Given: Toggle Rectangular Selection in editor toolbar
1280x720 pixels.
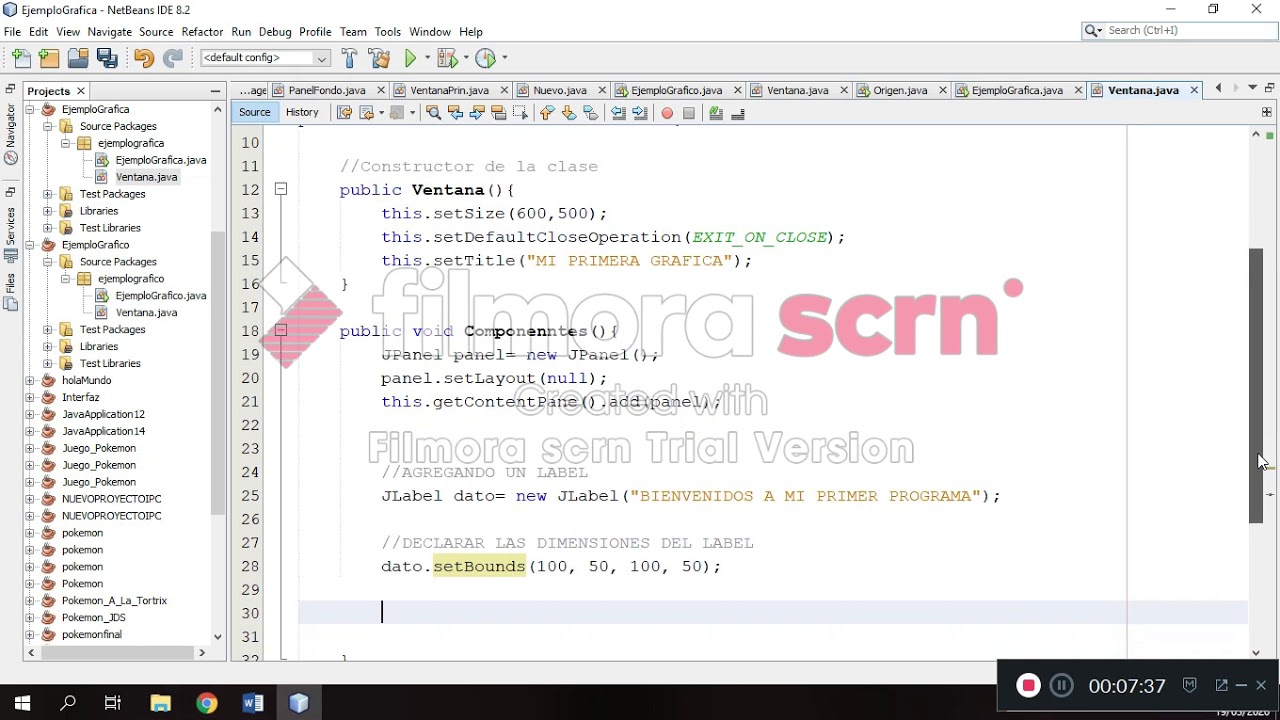Looking at the screenshot, I should 520,113.
